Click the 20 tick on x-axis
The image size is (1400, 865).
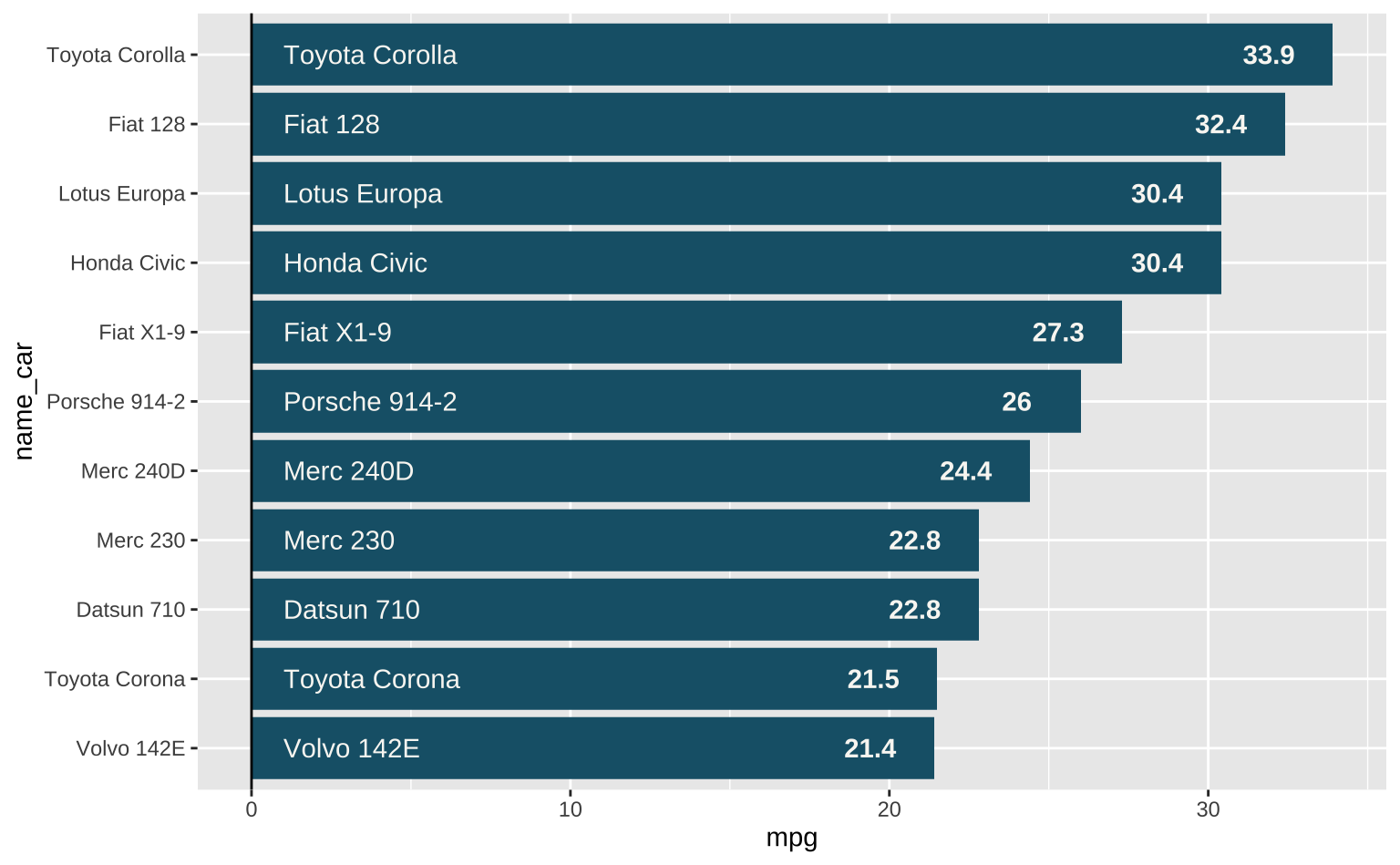coord(889,809)
